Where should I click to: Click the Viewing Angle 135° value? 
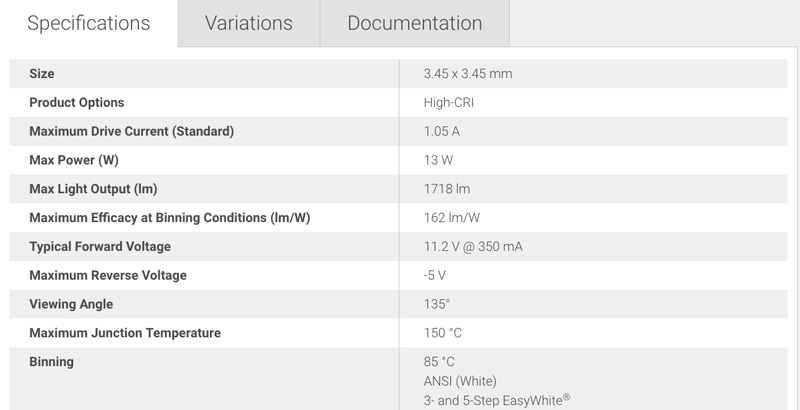438,304
